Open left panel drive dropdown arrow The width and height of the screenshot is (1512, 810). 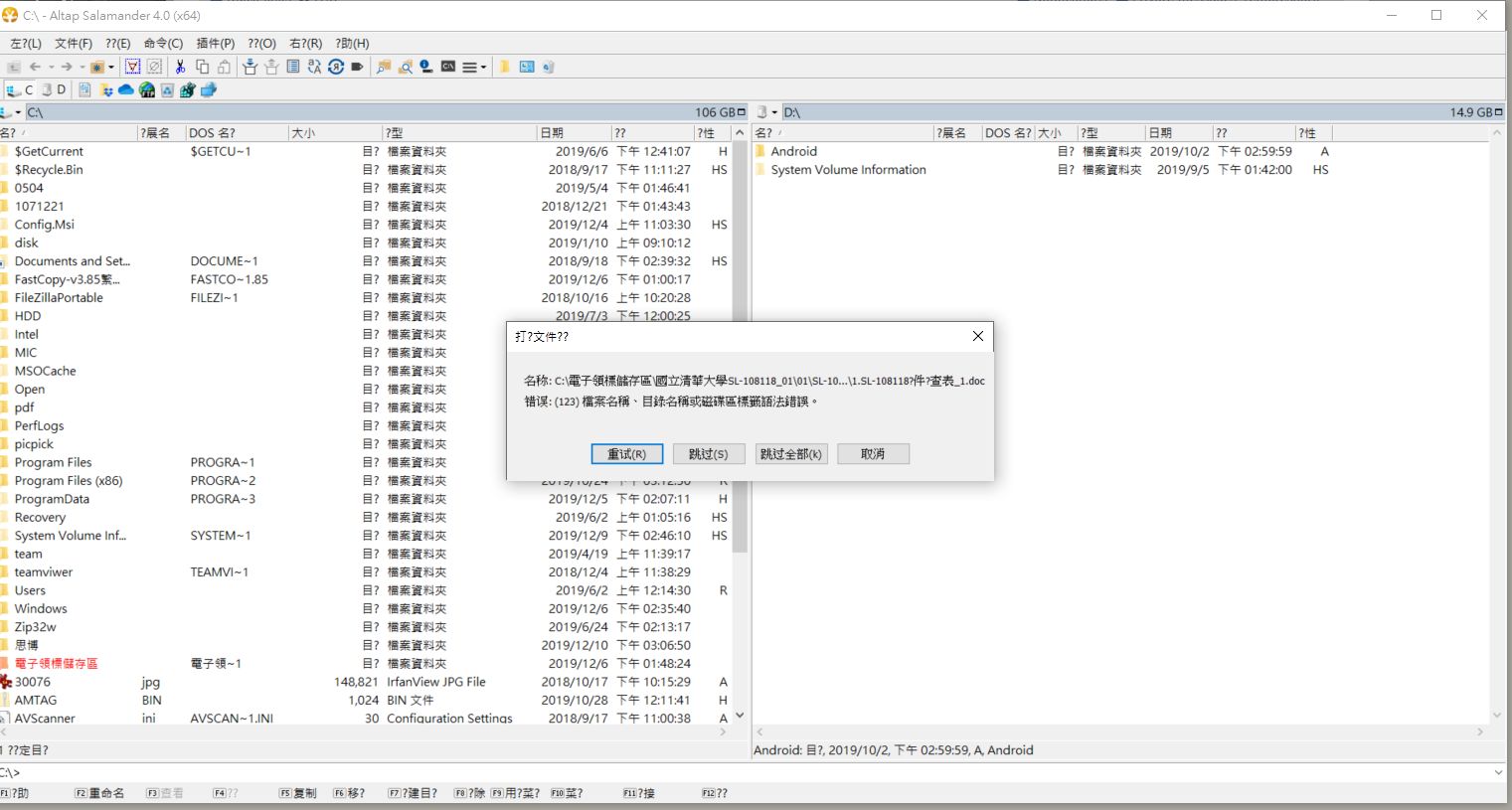click(18, 112)
